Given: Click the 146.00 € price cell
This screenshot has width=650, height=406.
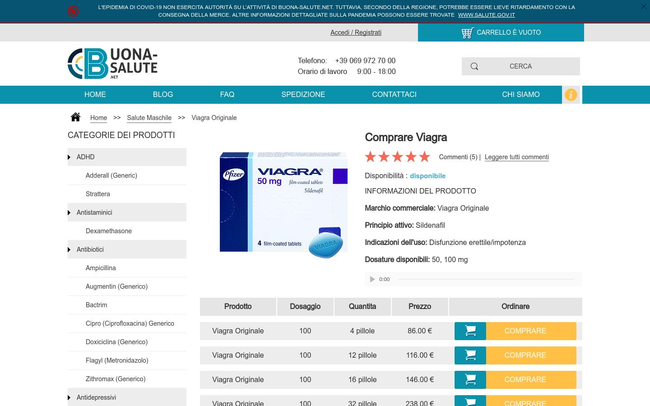Looking at the screenshot, I should [x=420, y=379].
